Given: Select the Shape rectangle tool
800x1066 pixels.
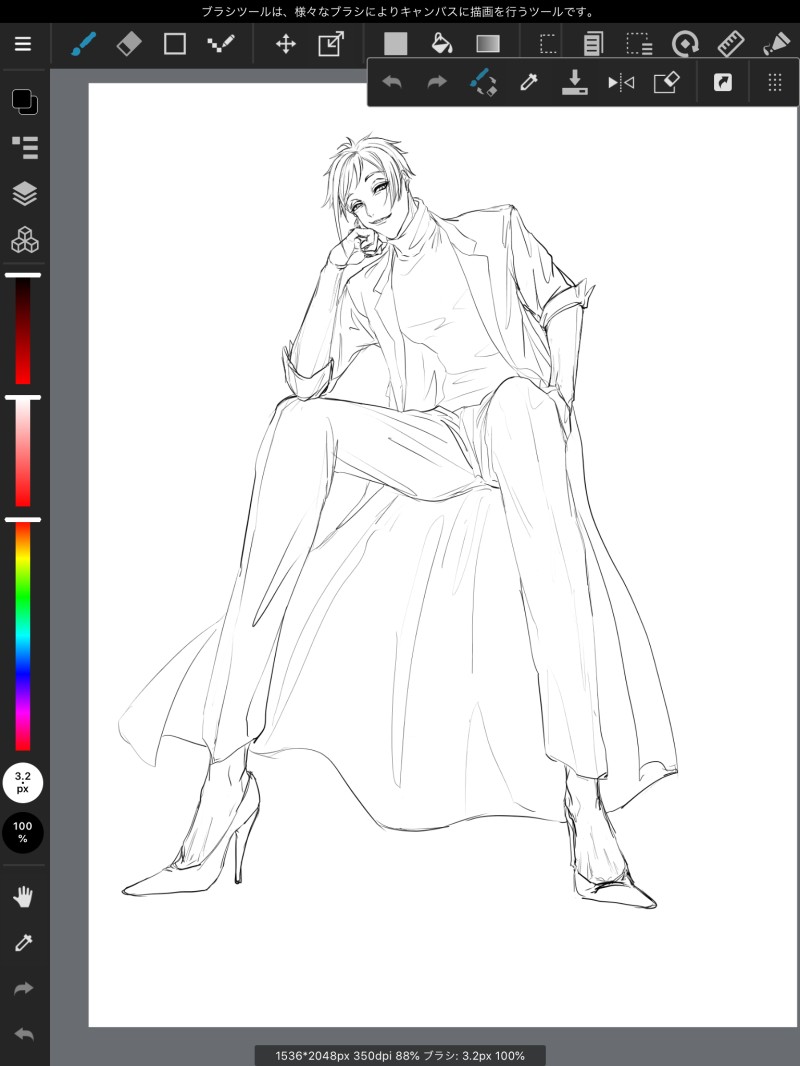Looking at the screenshot, I should pyautogui.click(x=175, y=44).
